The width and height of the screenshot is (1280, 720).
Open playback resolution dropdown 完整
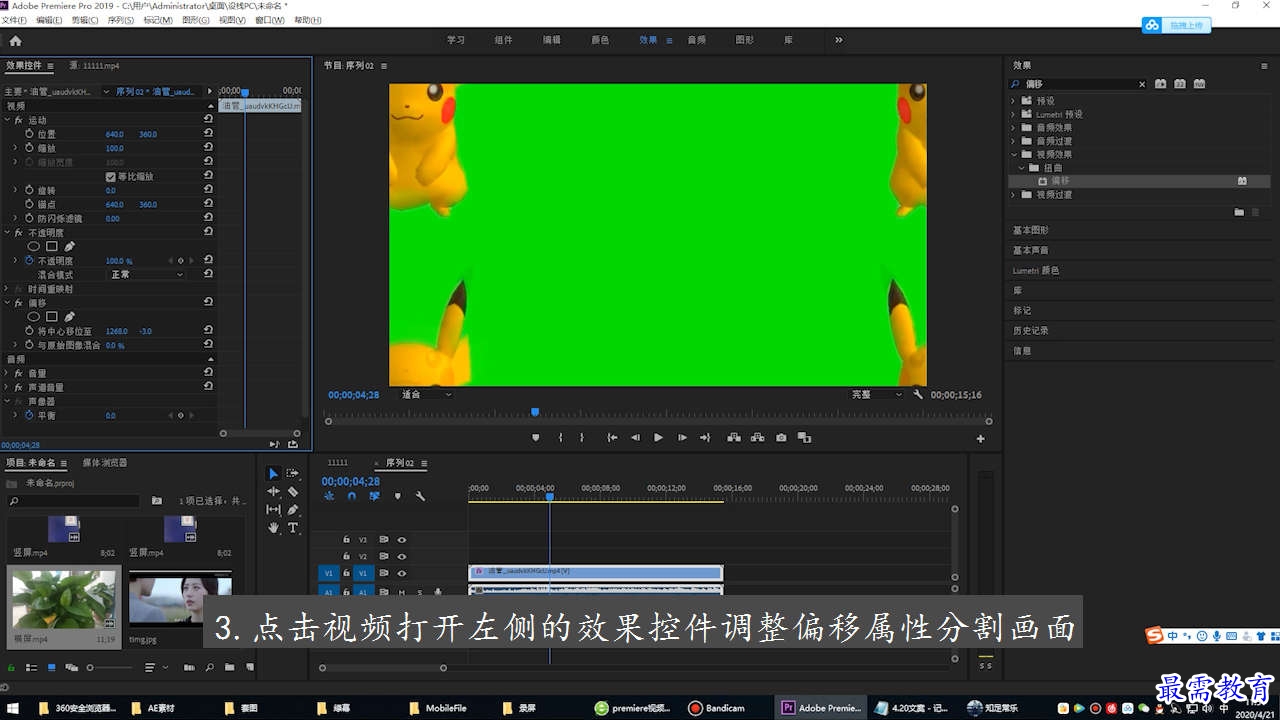876,394
